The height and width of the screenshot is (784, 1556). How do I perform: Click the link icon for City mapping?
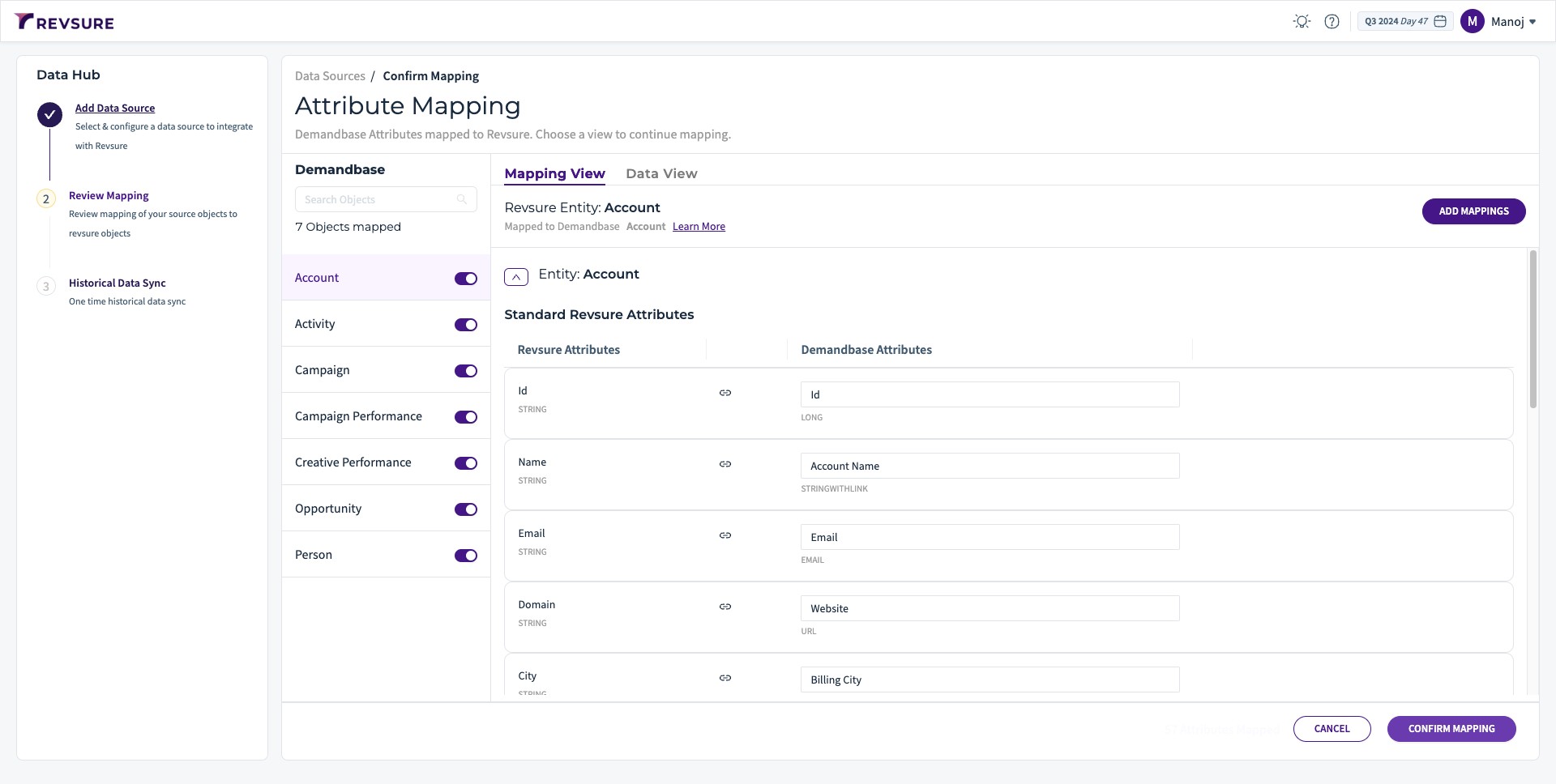coord(725,678)
